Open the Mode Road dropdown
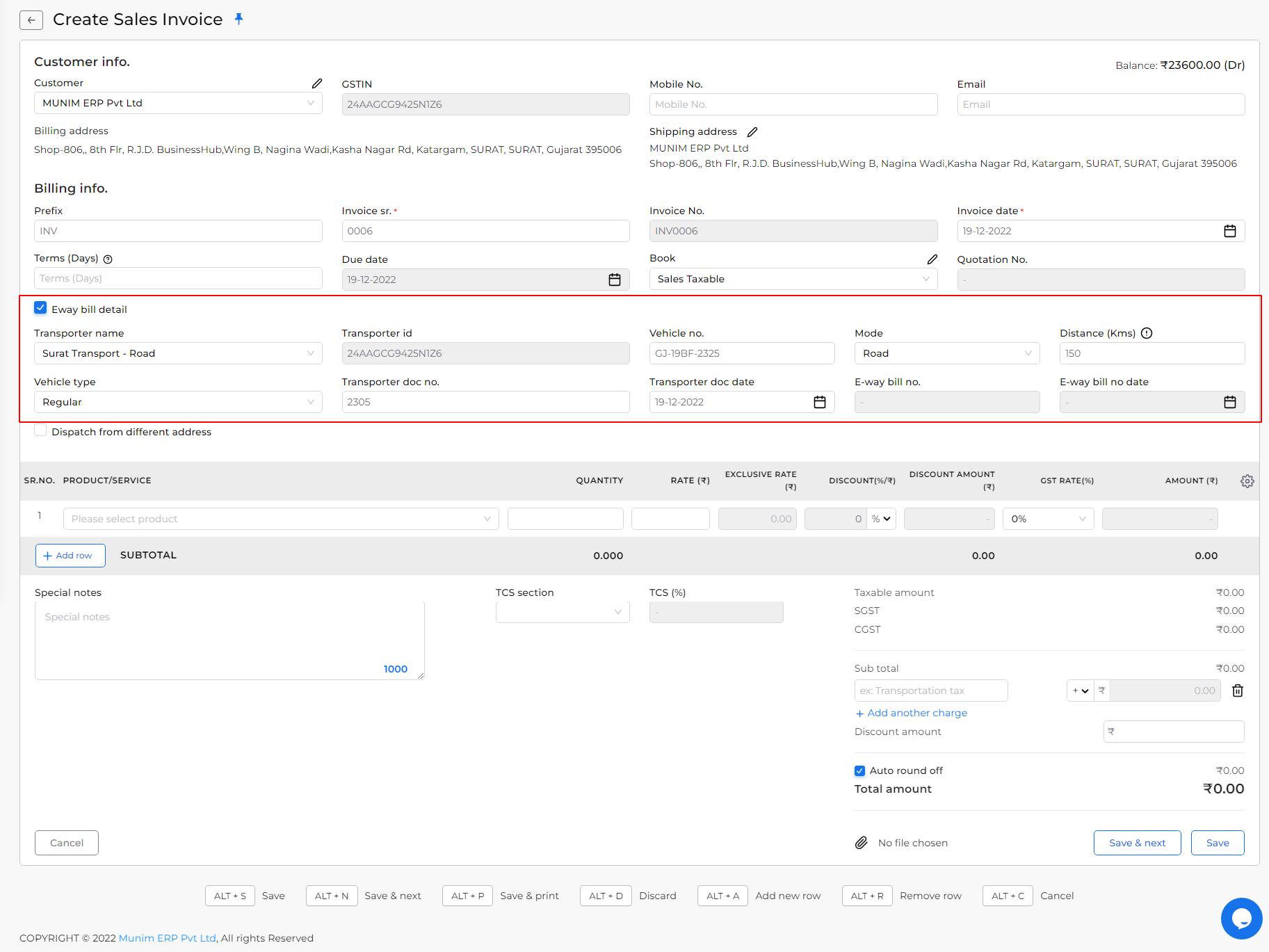Image resolution: width=1269 pixels, height=952 pixels. [947, 353]
